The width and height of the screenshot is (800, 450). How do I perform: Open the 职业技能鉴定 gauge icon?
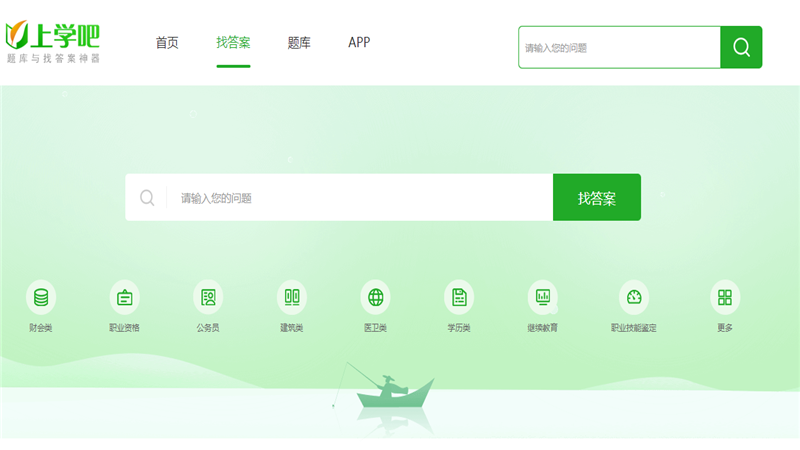tap(634, 297)
